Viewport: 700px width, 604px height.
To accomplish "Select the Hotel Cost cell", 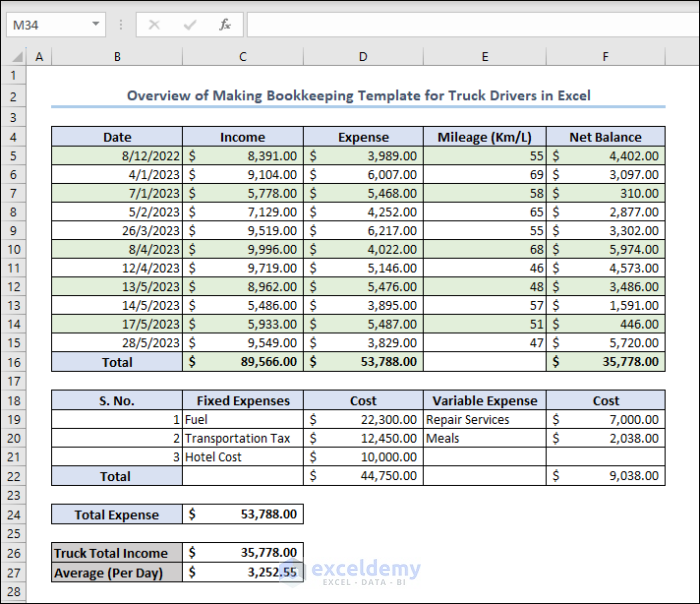I will tap(243, 457).
